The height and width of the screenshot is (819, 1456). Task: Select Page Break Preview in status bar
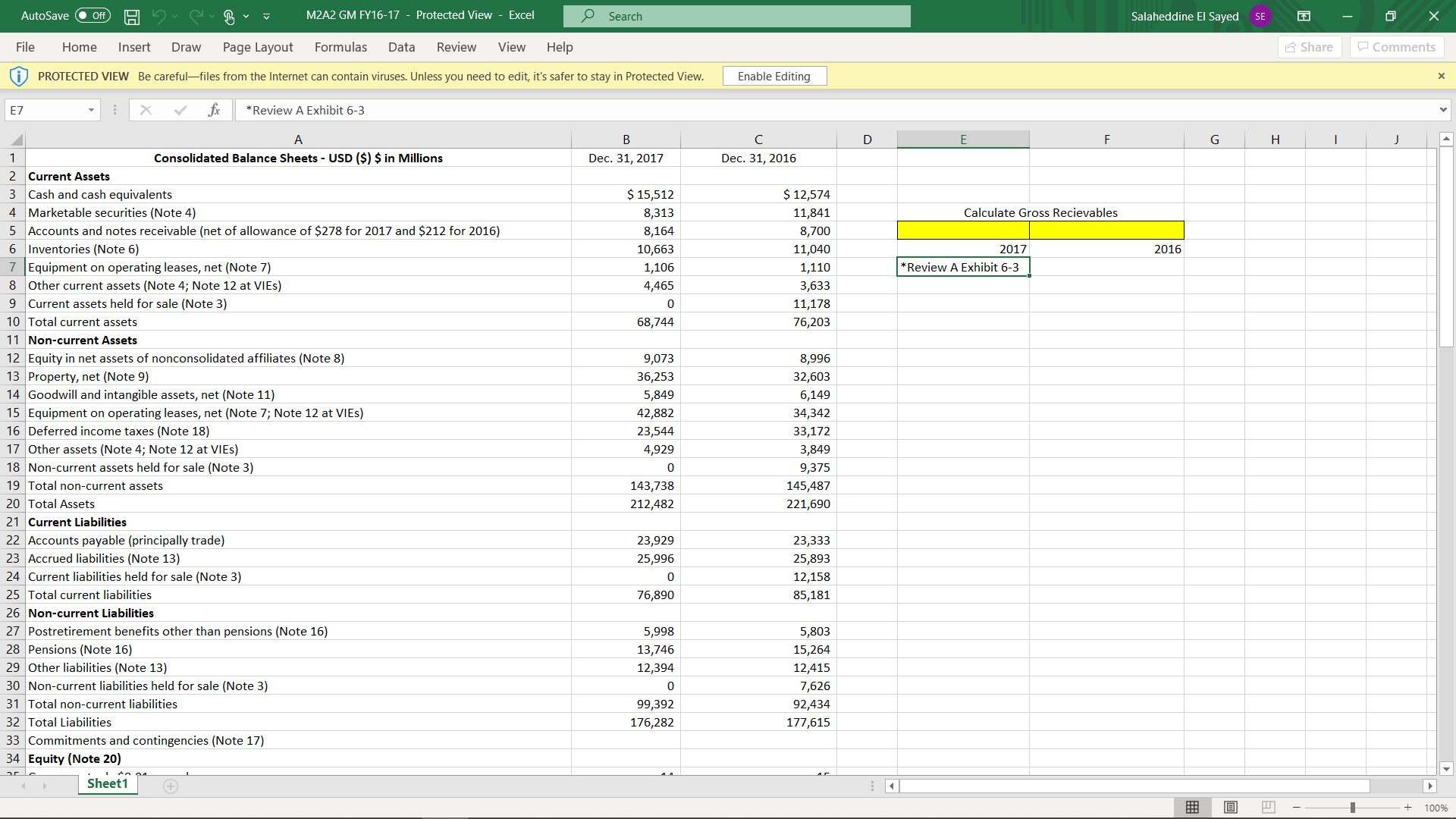[x=1268, y=808]
